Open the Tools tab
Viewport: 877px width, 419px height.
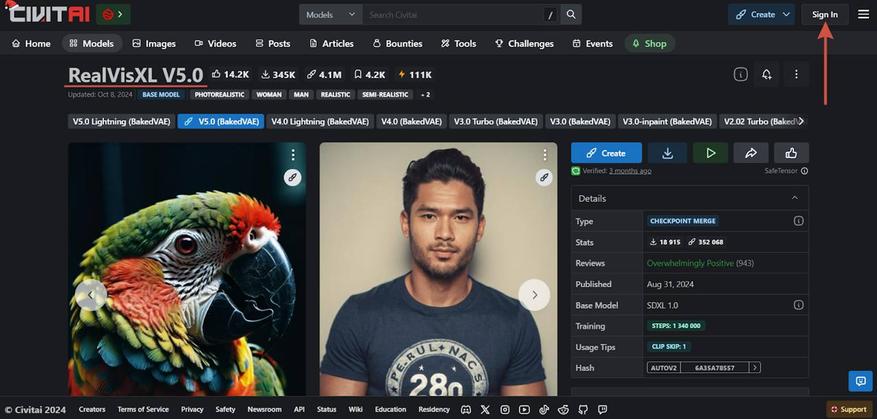[458, 43]
